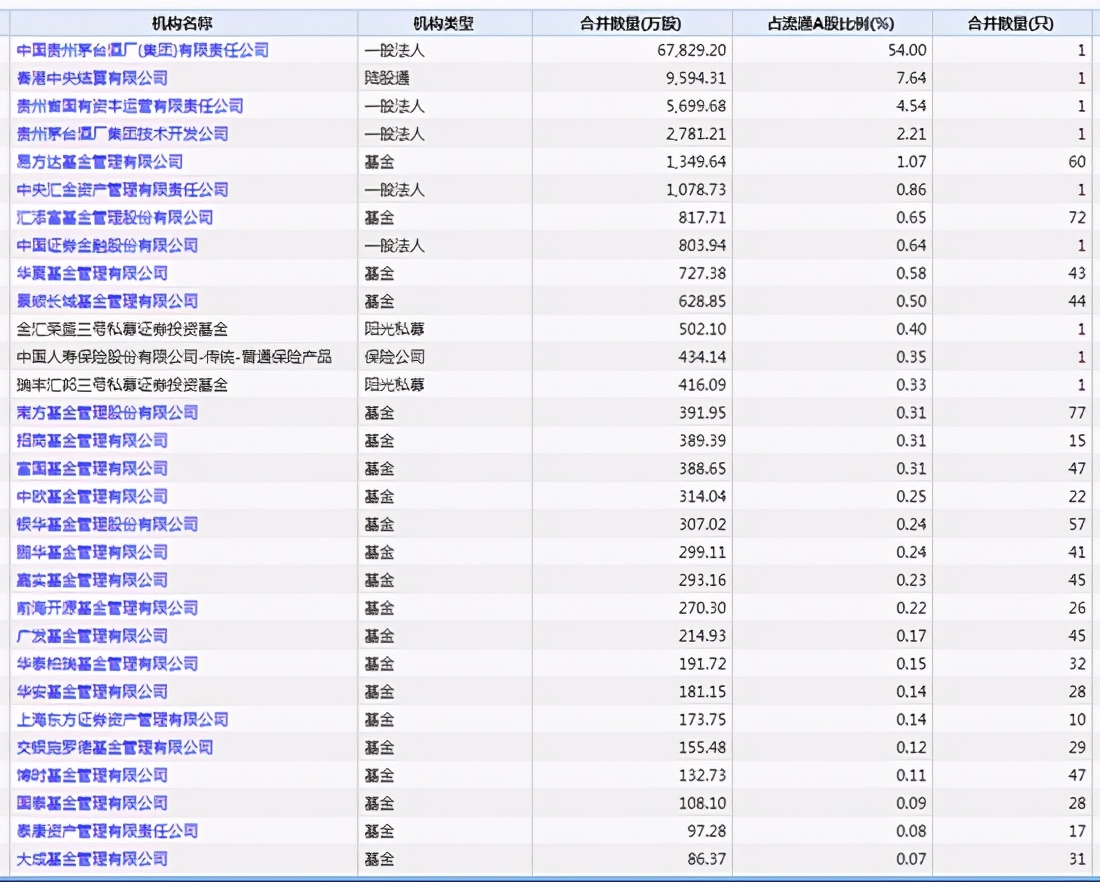Image resolution: width=1100 pixels, height=882 pixels.
Task: Click the 合并数量(万股) column header
Action: (631, 24)
